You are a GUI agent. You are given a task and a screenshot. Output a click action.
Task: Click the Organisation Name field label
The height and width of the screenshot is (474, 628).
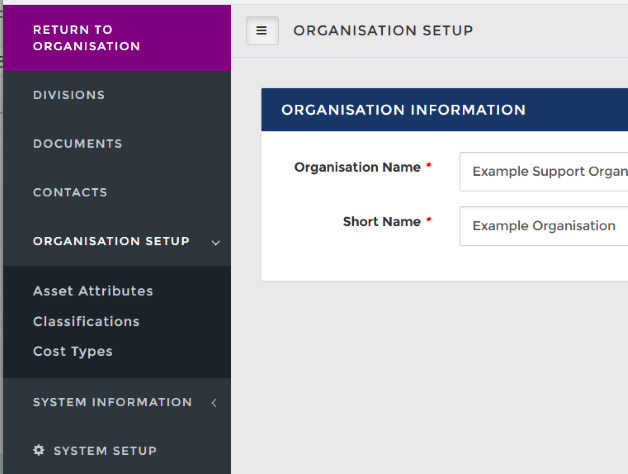357,168
